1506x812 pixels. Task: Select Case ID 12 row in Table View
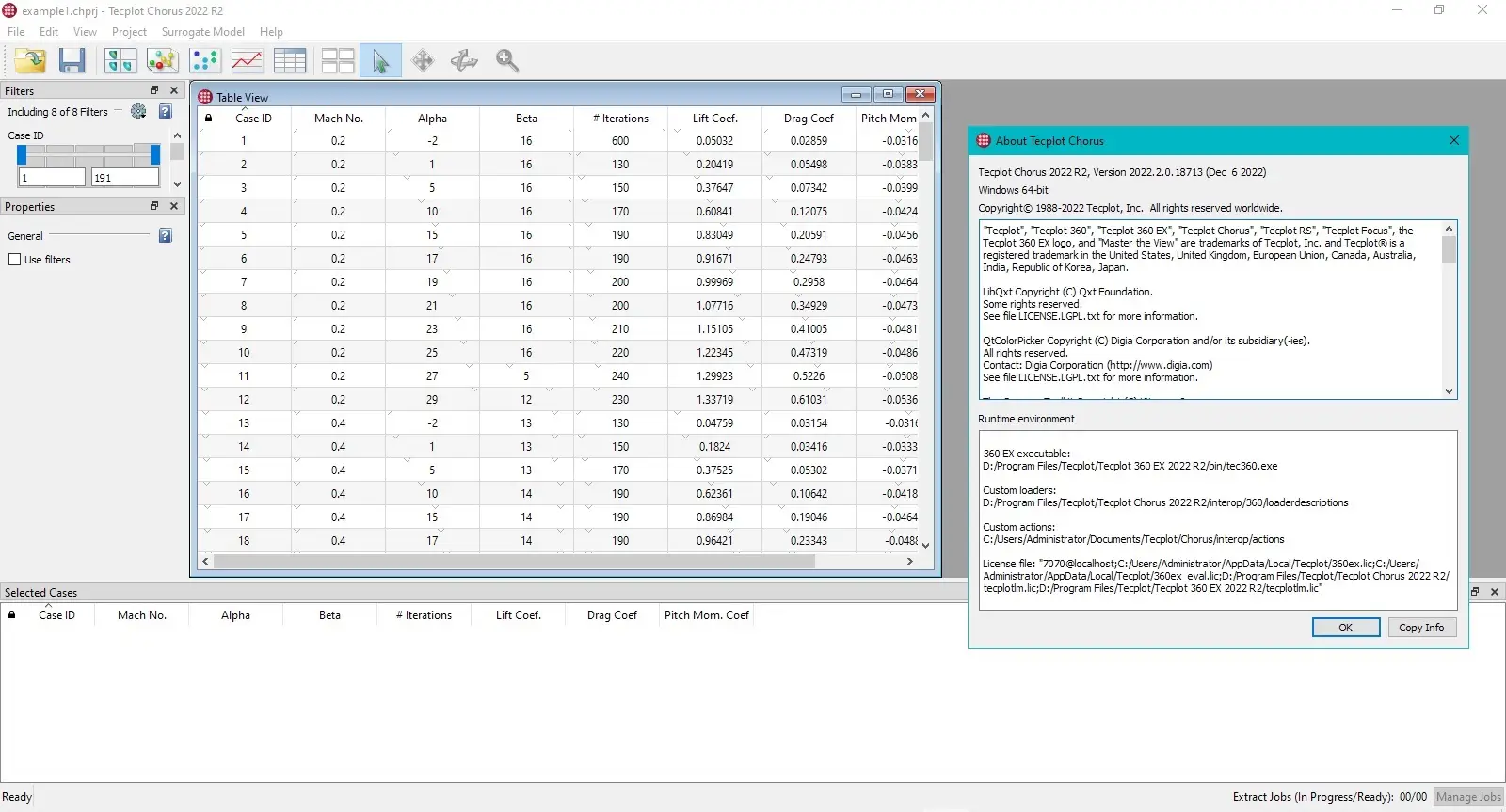click(x=244, y=399)
